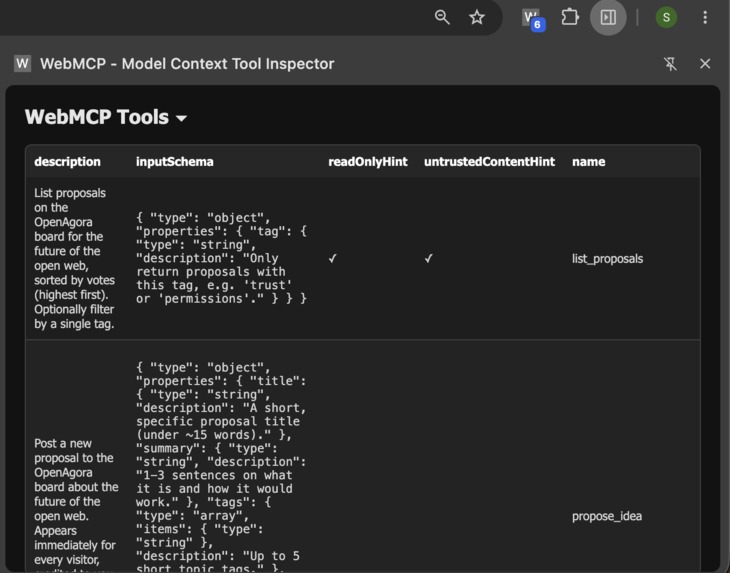Close the WebMCP Tool Inspector side panel
The height and width of the screenshot is (573, 730).
click(x=705, y=64)
